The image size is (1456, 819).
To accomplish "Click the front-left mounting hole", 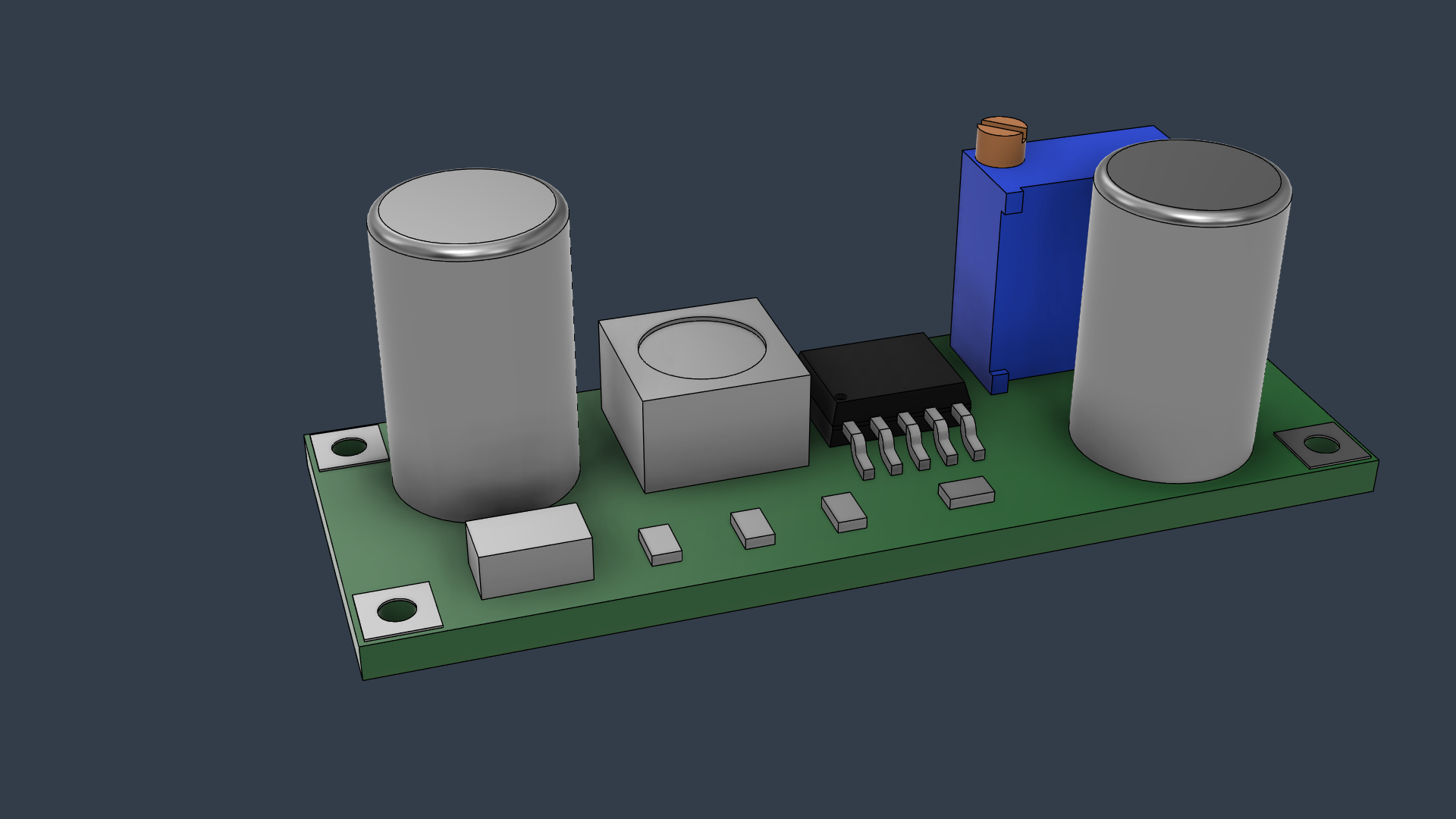I will coord(397,610).
